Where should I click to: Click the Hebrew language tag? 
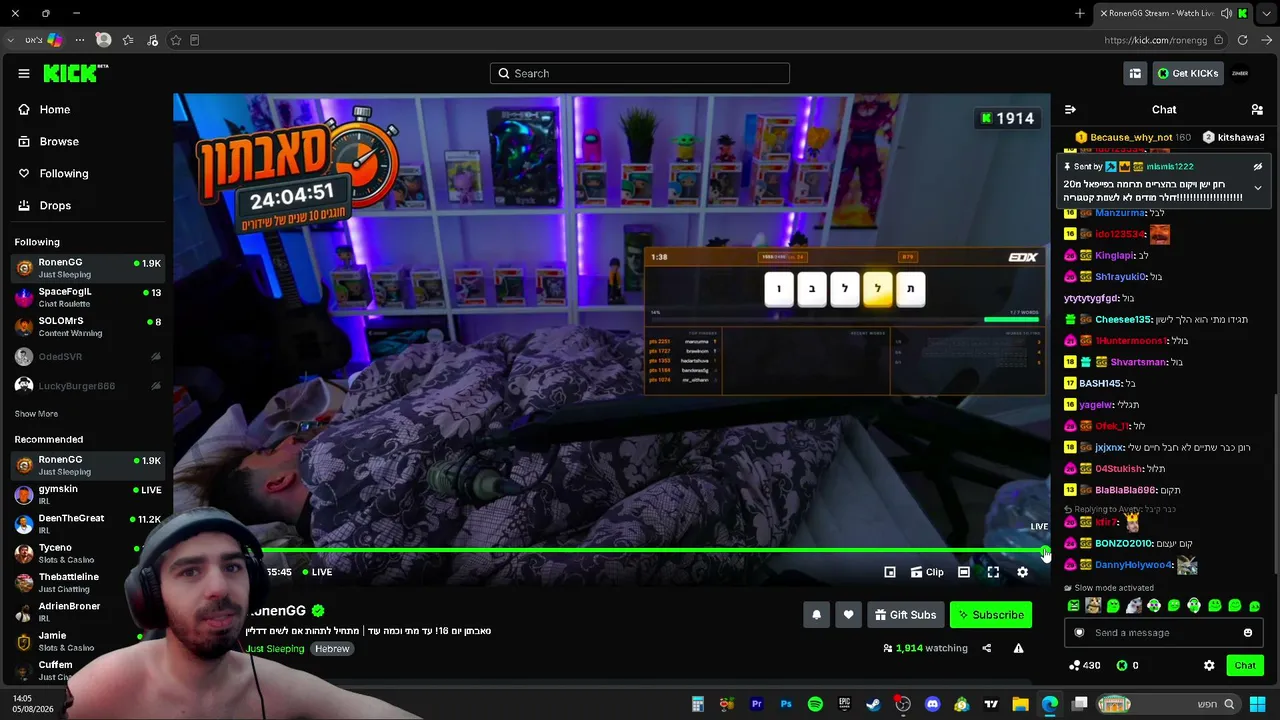tap(332, 649)
